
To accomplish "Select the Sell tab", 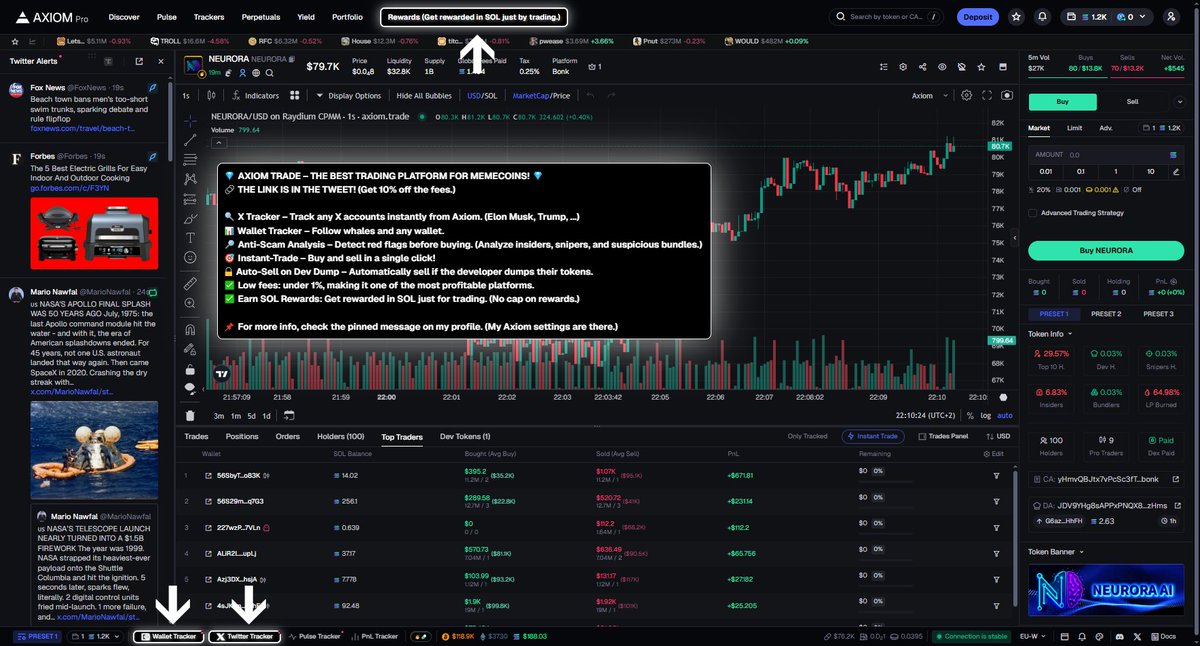I will (x=1132, y=101).
